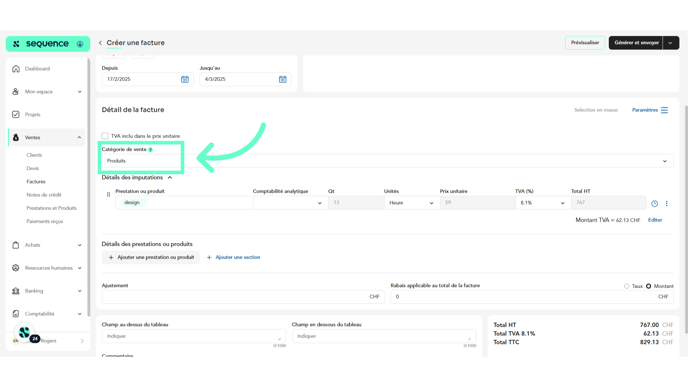The width and height of the screenshot is (688, 387).
Task: Click the Ressources humaines icon
Action: click(16, 268)
